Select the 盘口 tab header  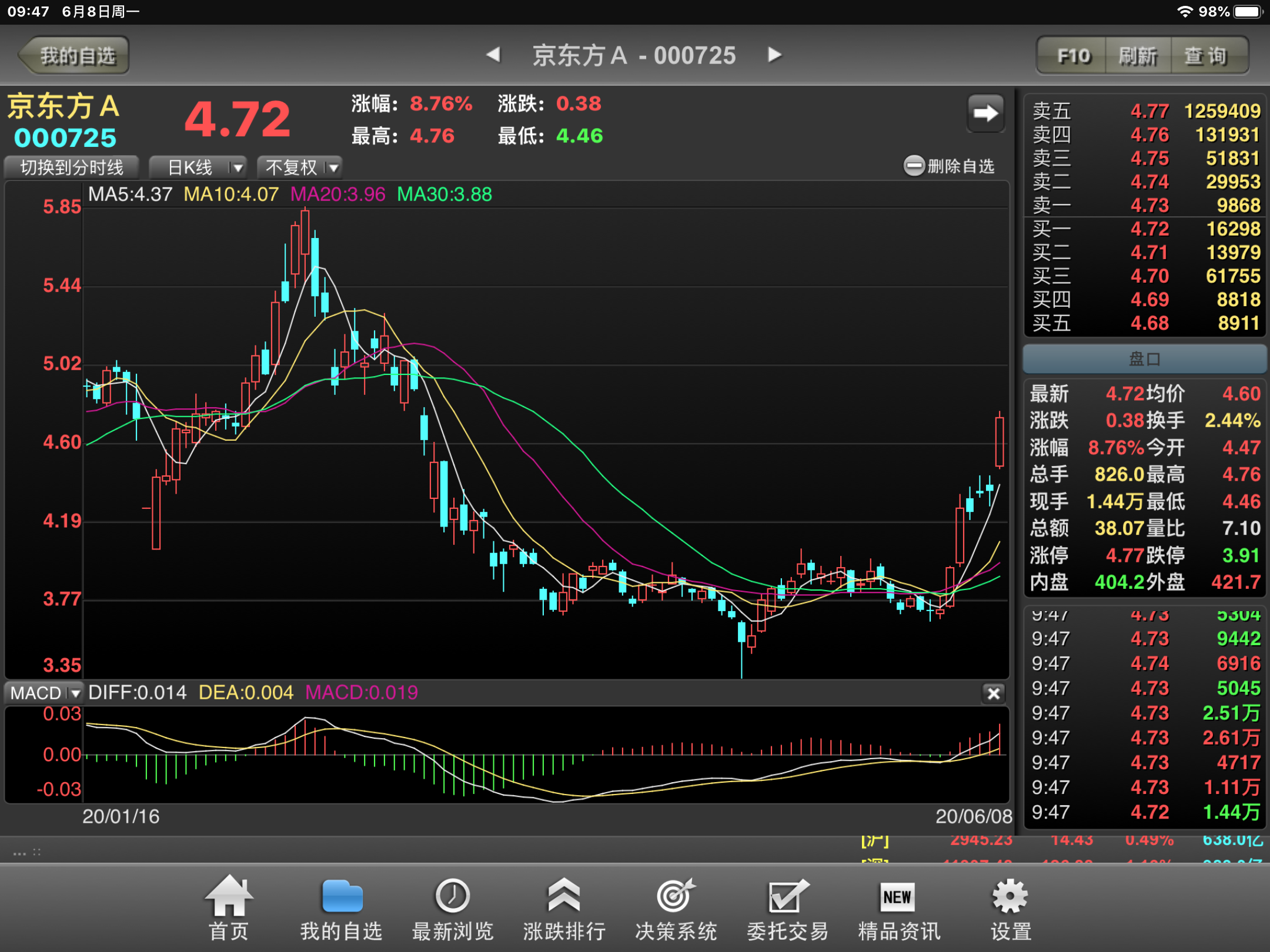click(1145, 358)
